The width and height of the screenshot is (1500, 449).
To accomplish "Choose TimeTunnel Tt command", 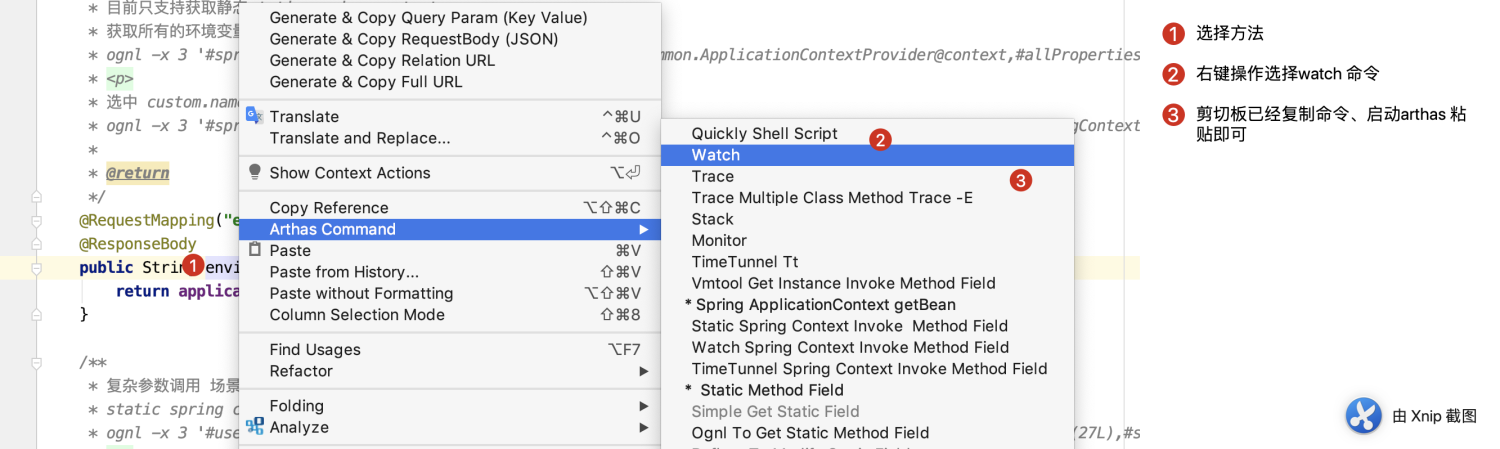I will coord(745,262).
